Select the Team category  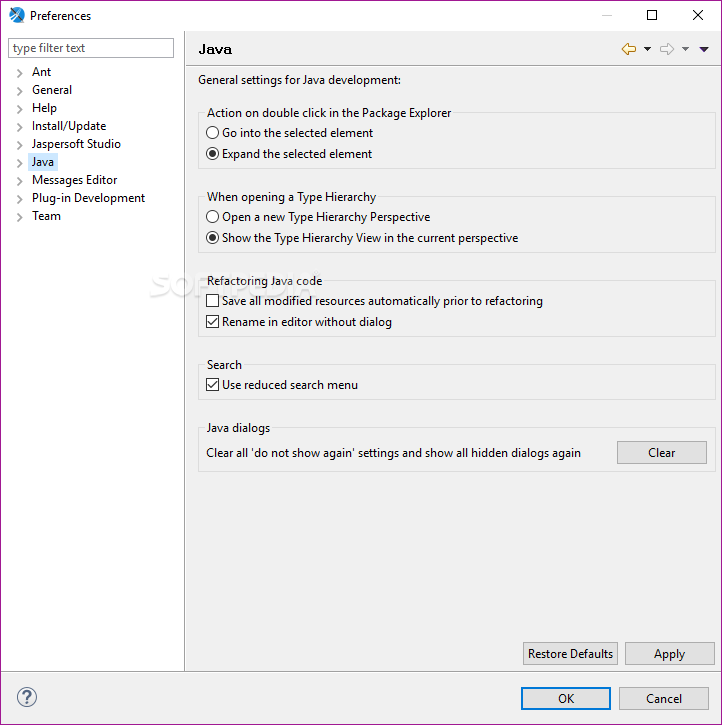(x=46, y=216)
